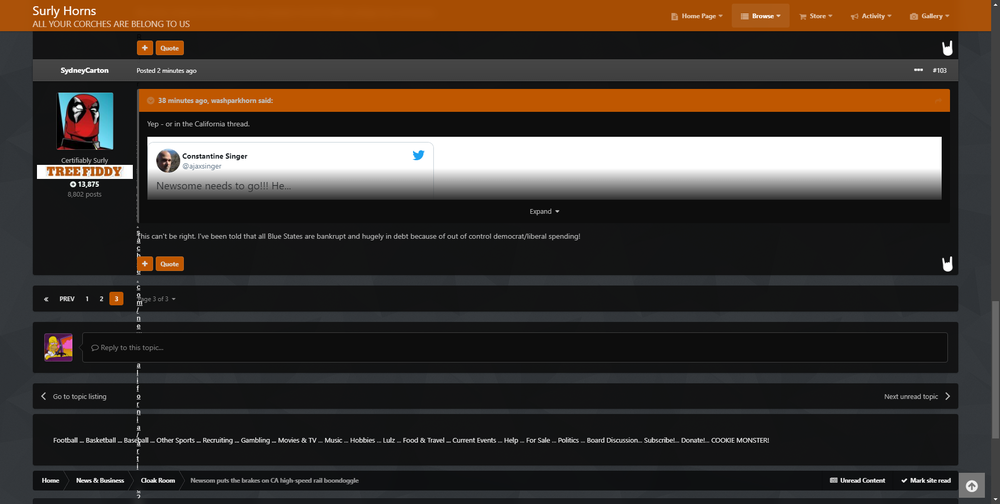The width and height of the screenshot is (1000, 504).
Task: Click the Gambling forum link
Action: click(255, 440)
